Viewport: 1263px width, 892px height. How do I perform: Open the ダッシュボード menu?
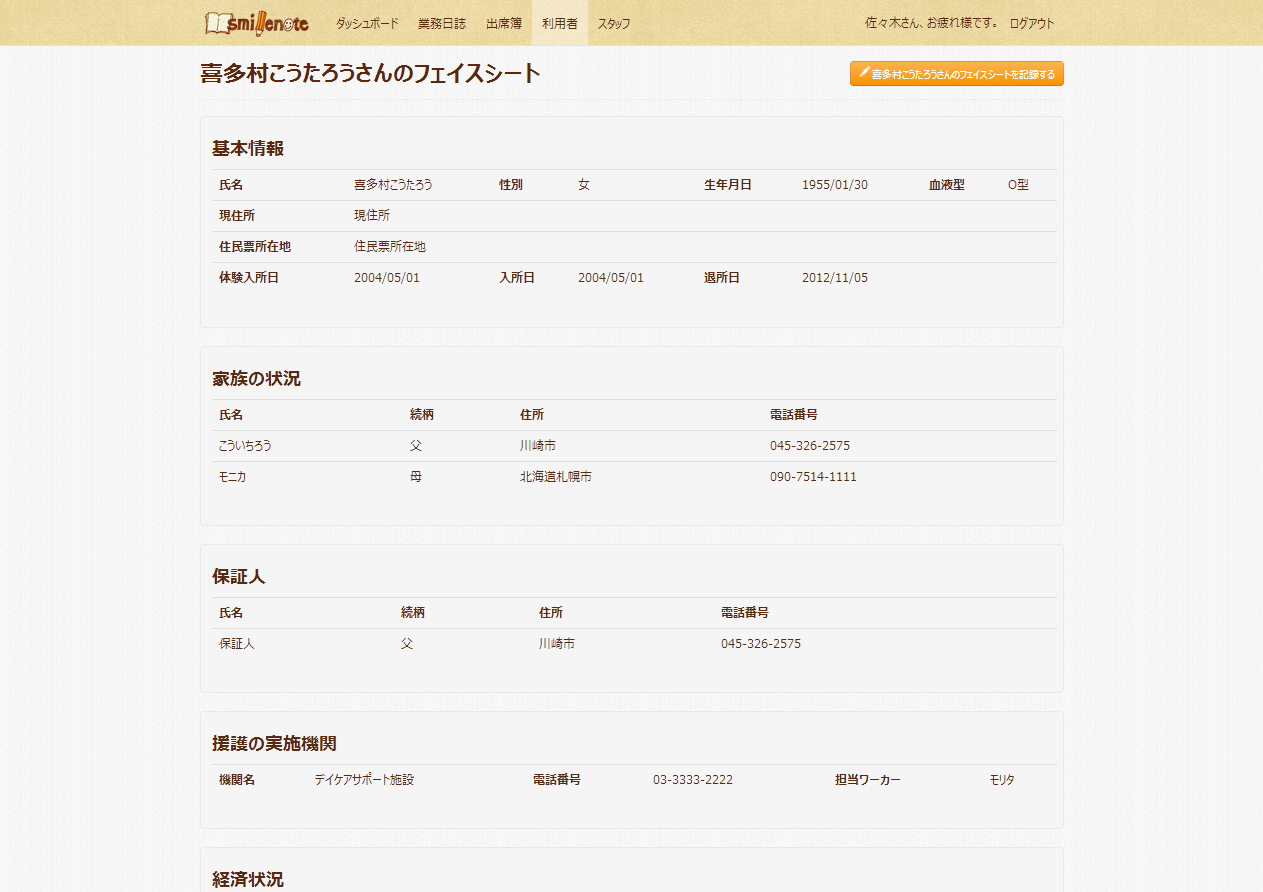click(367, 23)
